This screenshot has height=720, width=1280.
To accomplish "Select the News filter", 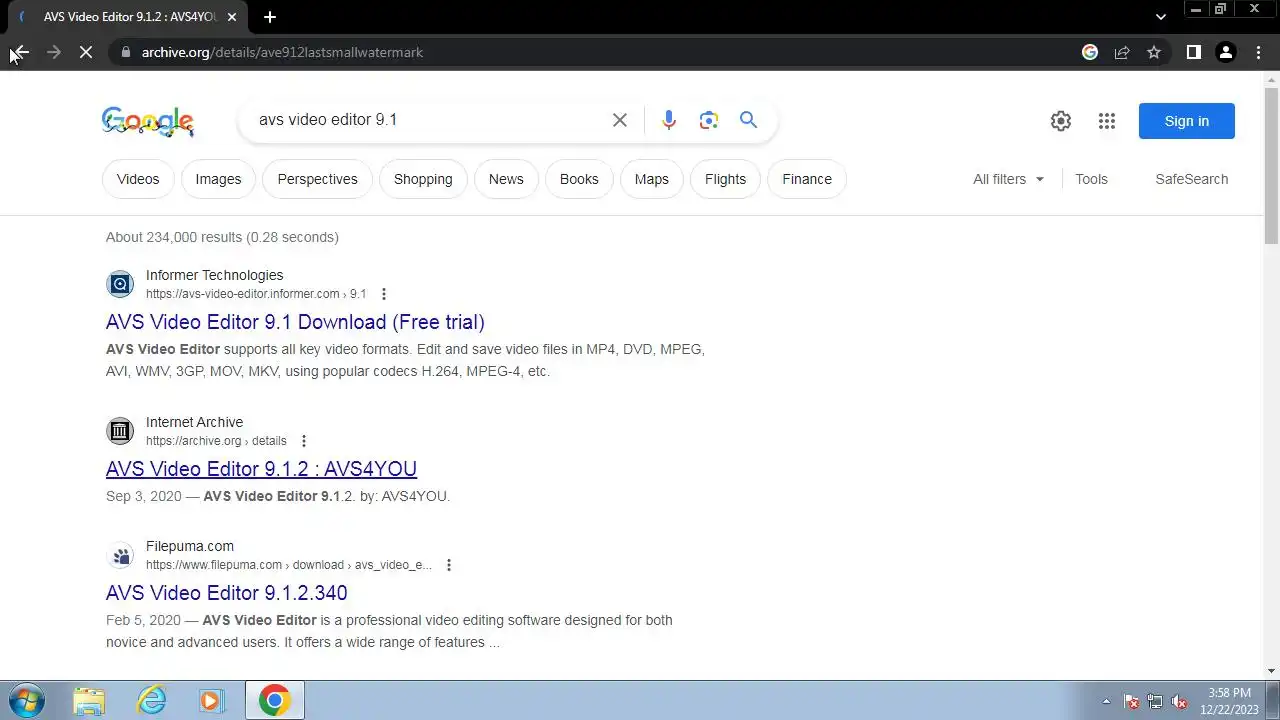I will [x=506, y=179].
